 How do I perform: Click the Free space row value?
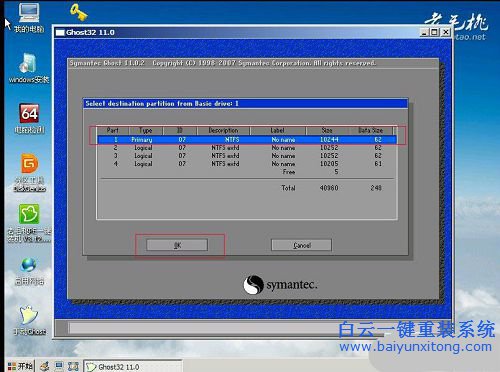(x=336, y=172)
